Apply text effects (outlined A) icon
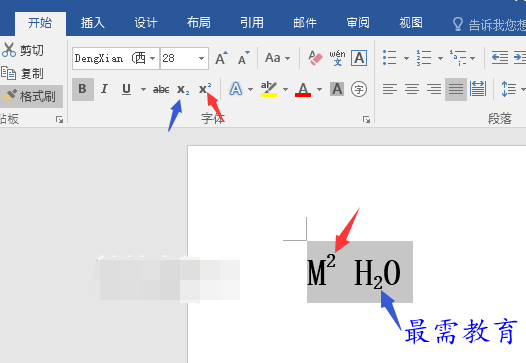526x363 pixels. coord(236,89)
